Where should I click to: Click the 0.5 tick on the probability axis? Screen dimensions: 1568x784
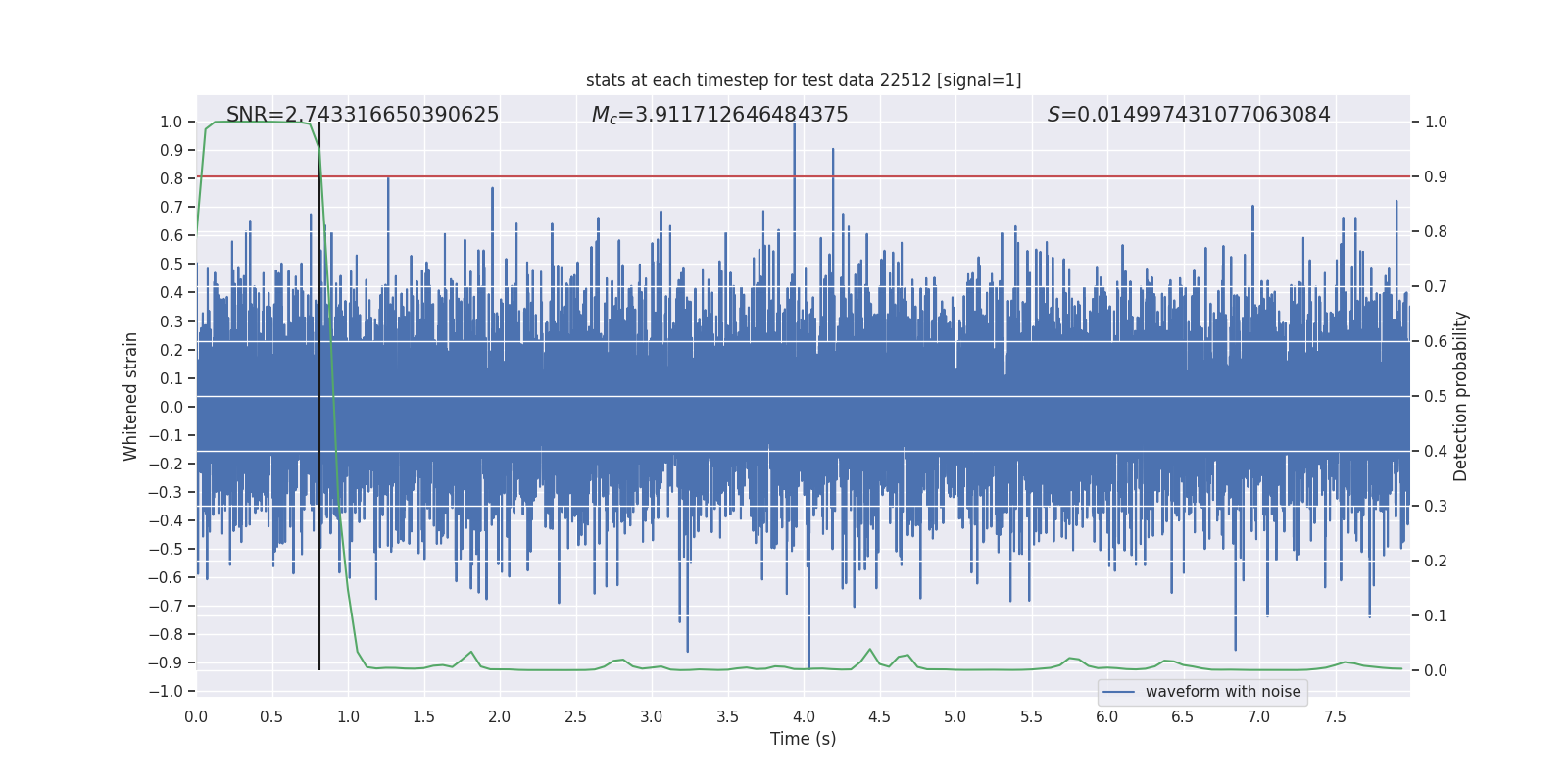(x=1436, y=397)
